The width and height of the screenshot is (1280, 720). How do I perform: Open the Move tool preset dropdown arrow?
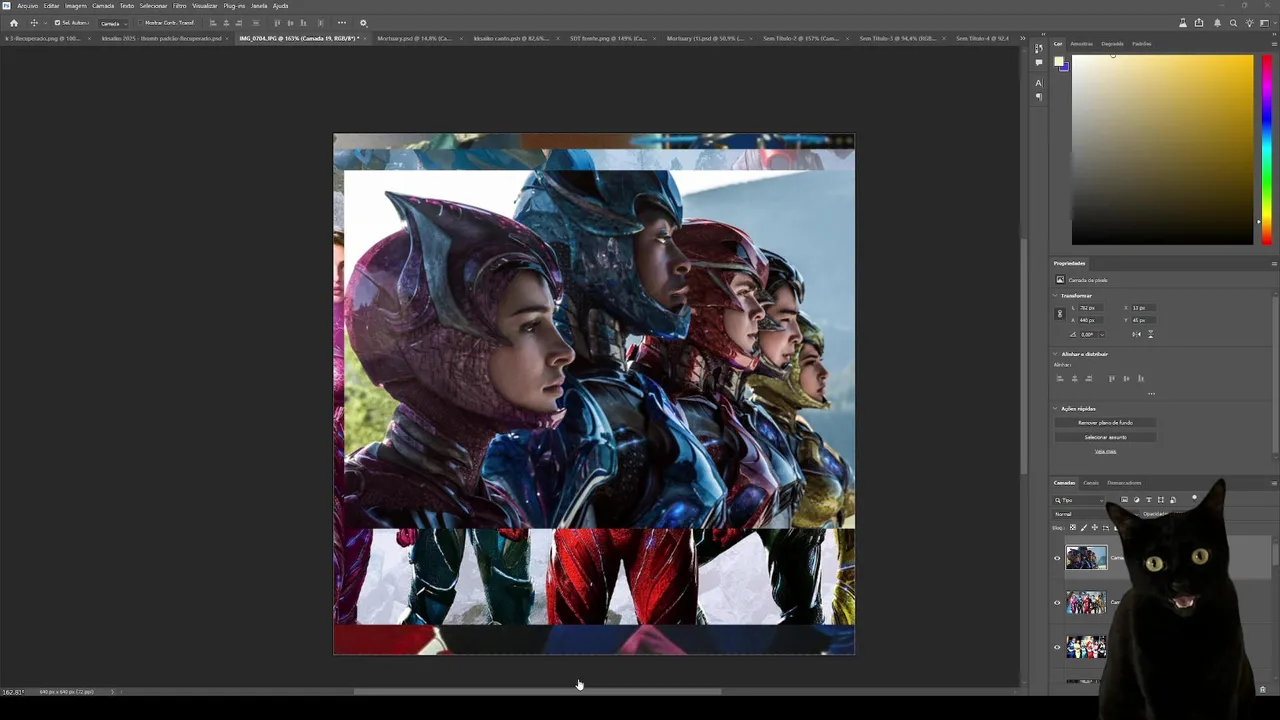[x=45, y=23]
